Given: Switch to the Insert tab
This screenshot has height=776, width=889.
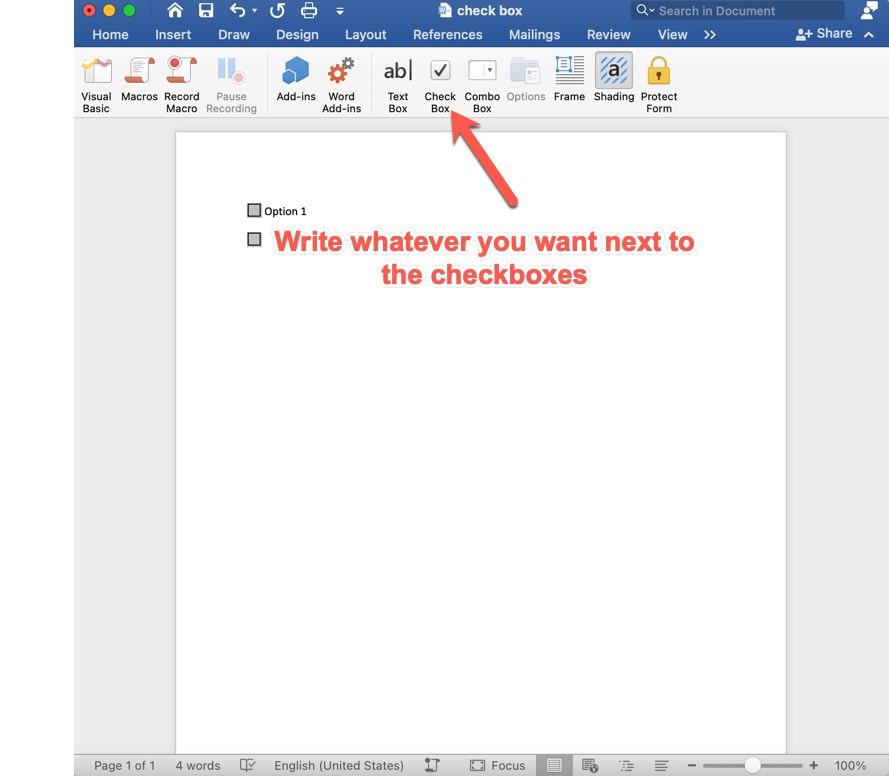Looking at the screenshot, I should [173, 35].
